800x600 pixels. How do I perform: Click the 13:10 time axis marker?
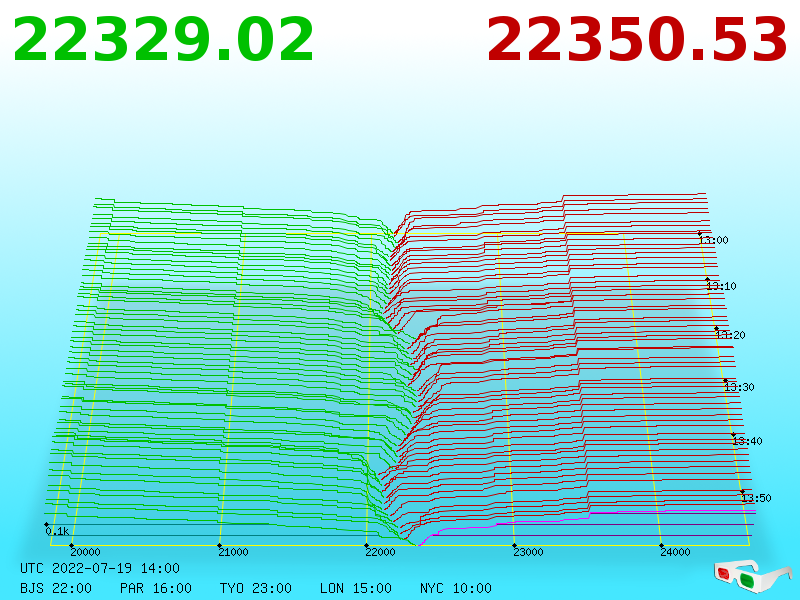click(x=721, y=286)
